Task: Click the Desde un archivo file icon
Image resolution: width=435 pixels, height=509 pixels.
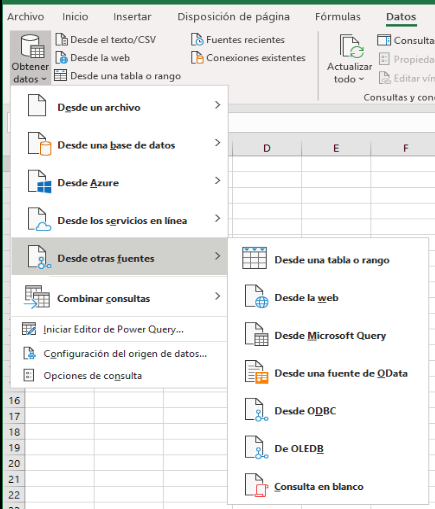Action: click(37, 105)
